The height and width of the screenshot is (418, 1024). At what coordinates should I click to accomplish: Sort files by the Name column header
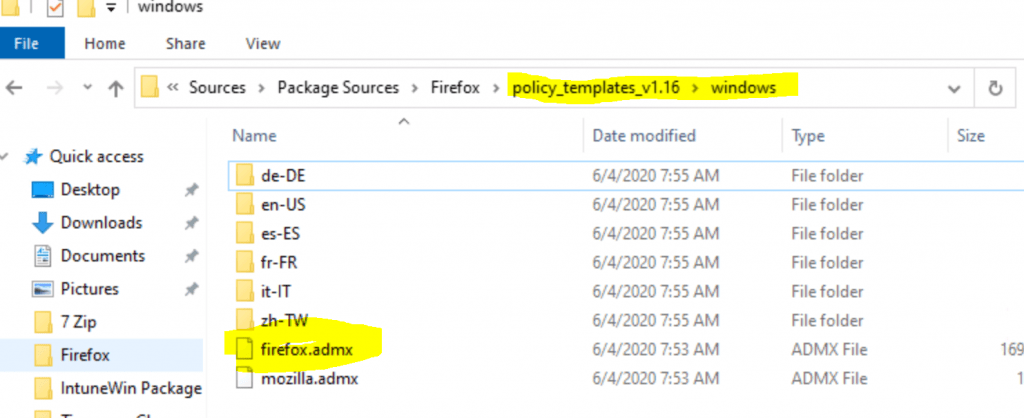tap(254, 136)
